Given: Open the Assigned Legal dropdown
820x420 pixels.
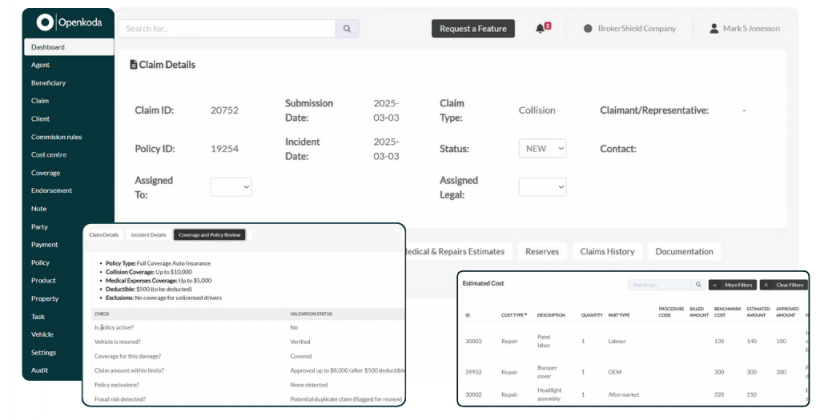Looking at the screenshot, I should [x=542, y=187].
